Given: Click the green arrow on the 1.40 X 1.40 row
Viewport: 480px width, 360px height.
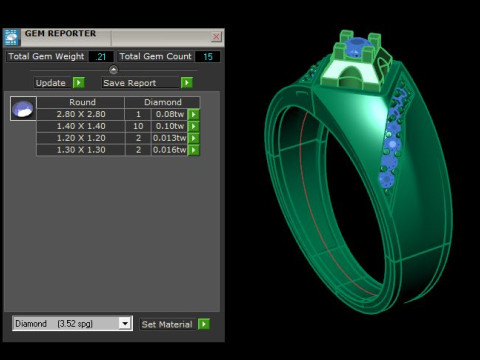Looking at the screenshot, I should pos(194,126).
